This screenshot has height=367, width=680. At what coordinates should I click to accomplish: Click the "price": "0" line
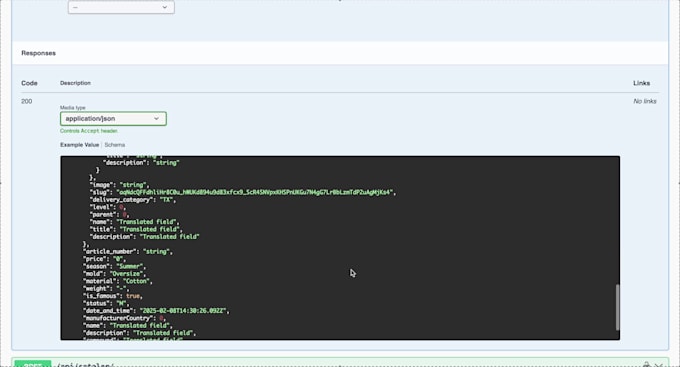pos(104,259)
